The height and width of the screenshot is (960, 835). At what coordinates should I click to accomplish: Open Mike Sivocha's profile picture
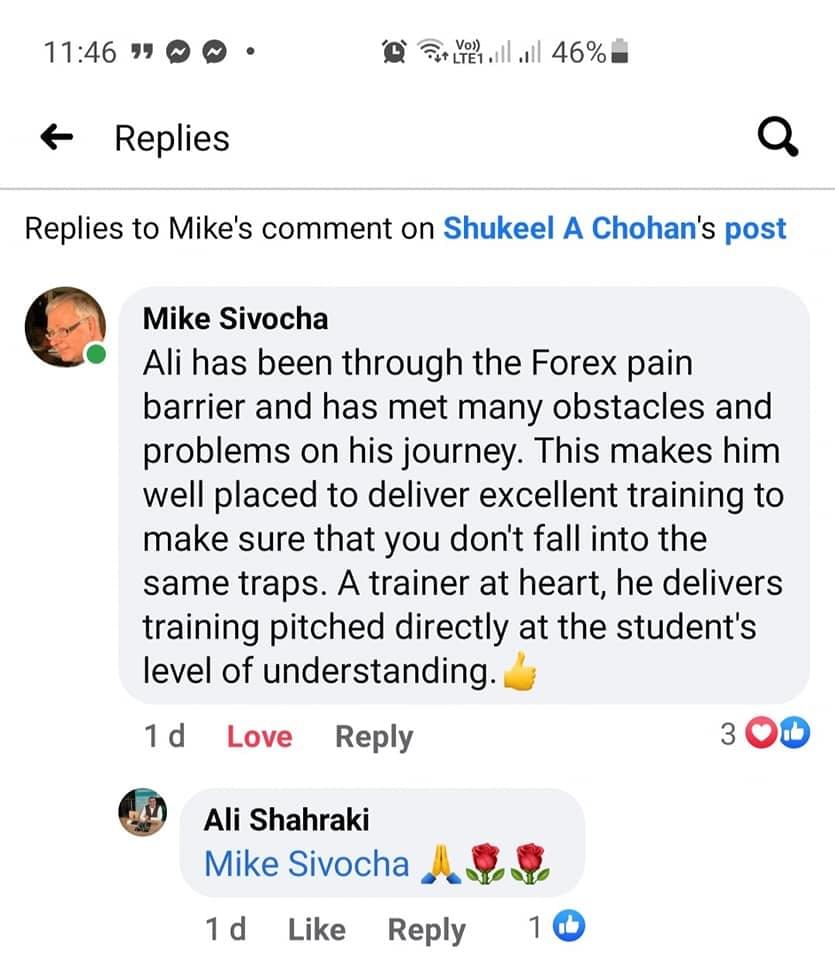pos(65,327)
